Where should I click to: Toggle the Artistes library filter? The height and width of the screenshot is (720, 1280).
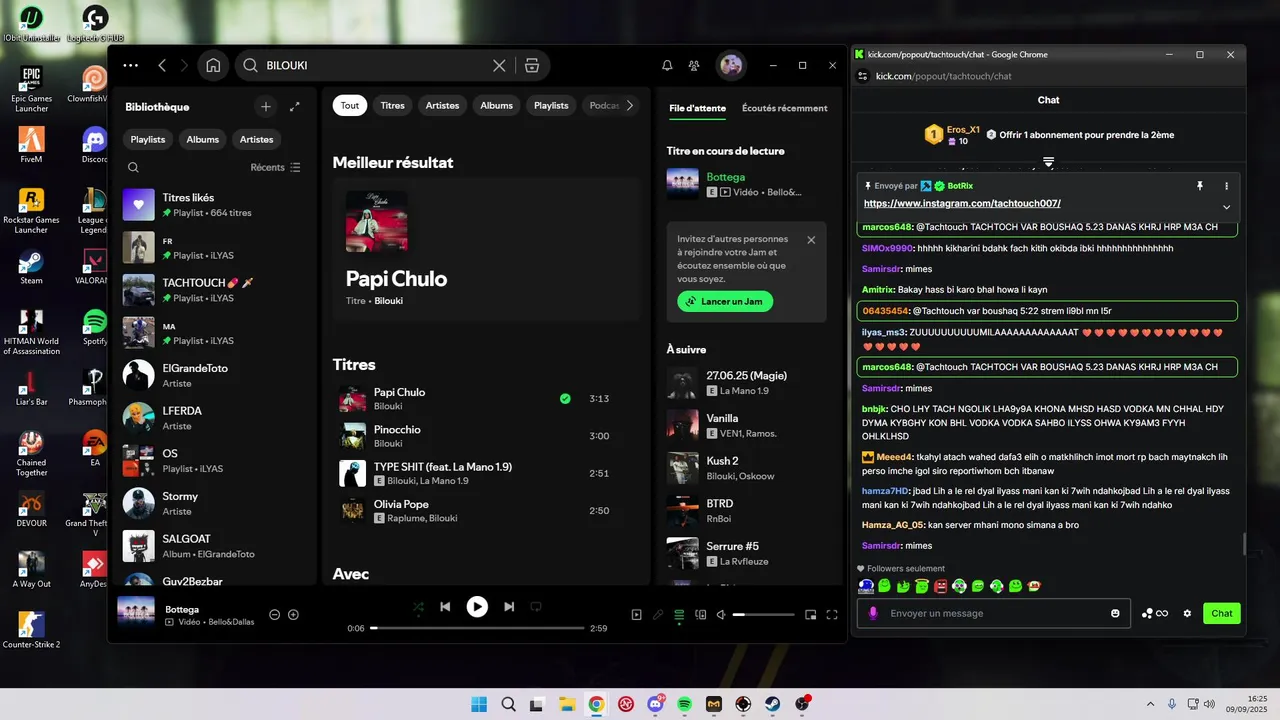point(257,139)
